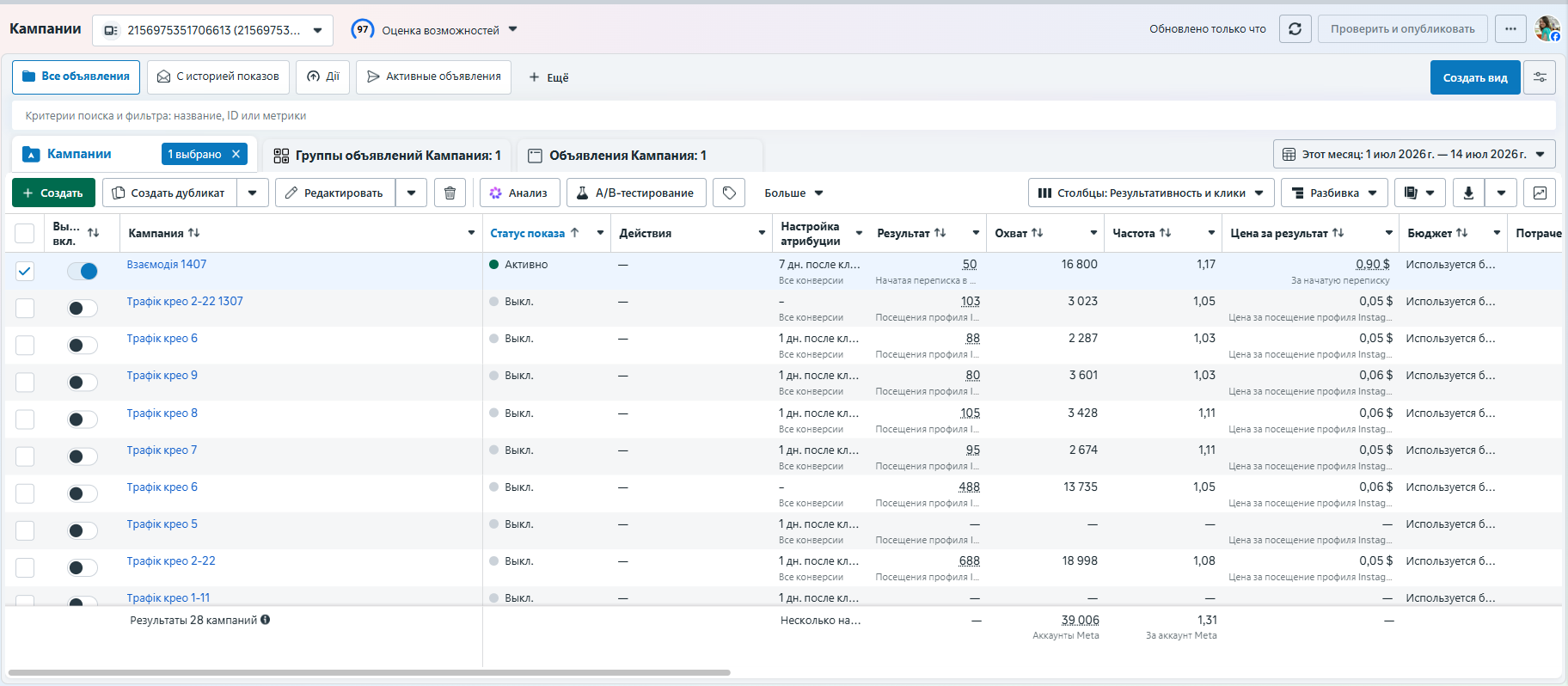Click the A/B-тестирование button

636,193
